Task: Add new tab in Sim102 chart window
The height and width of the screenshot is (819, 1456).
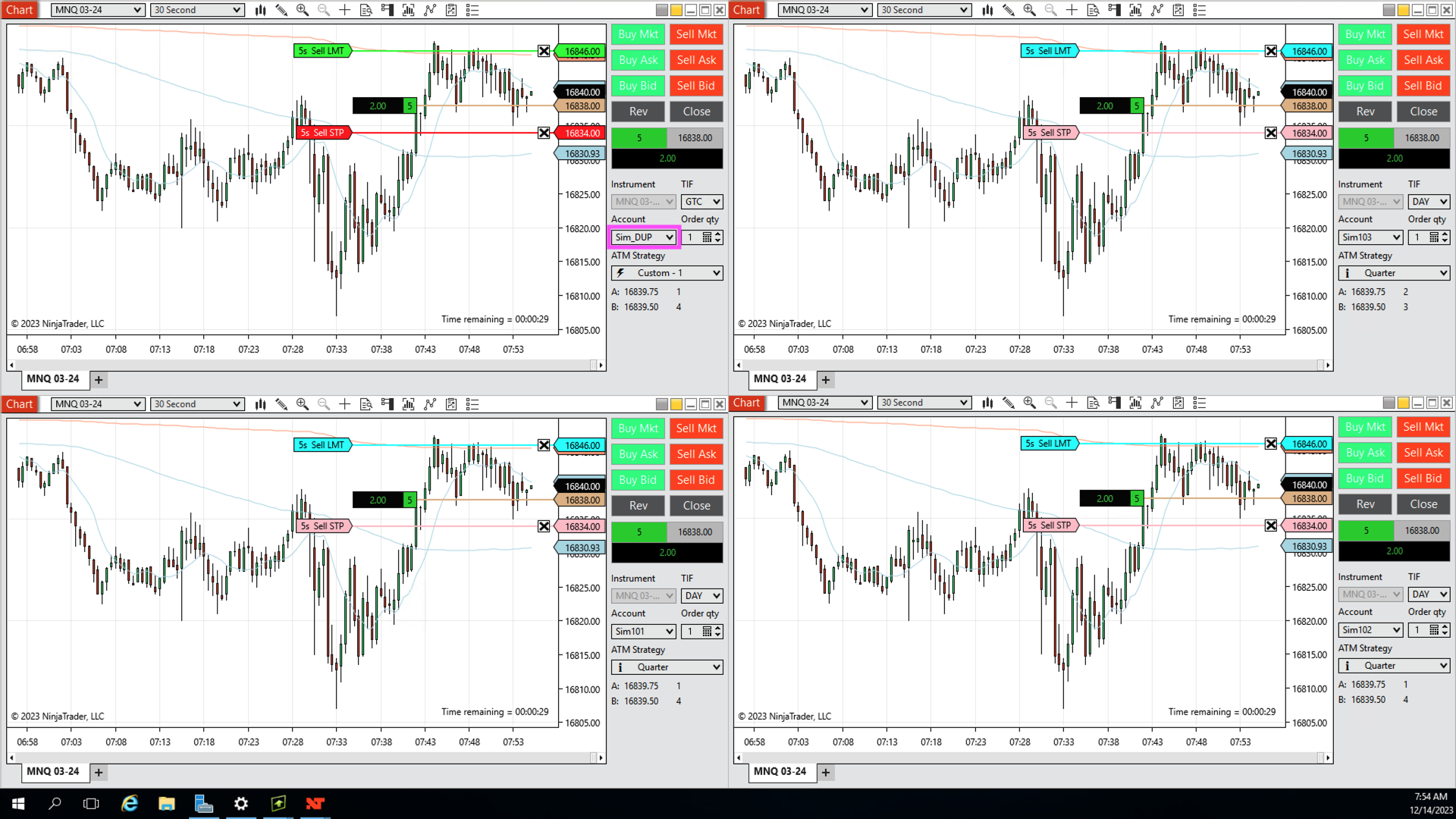Action: click(826, 773)
